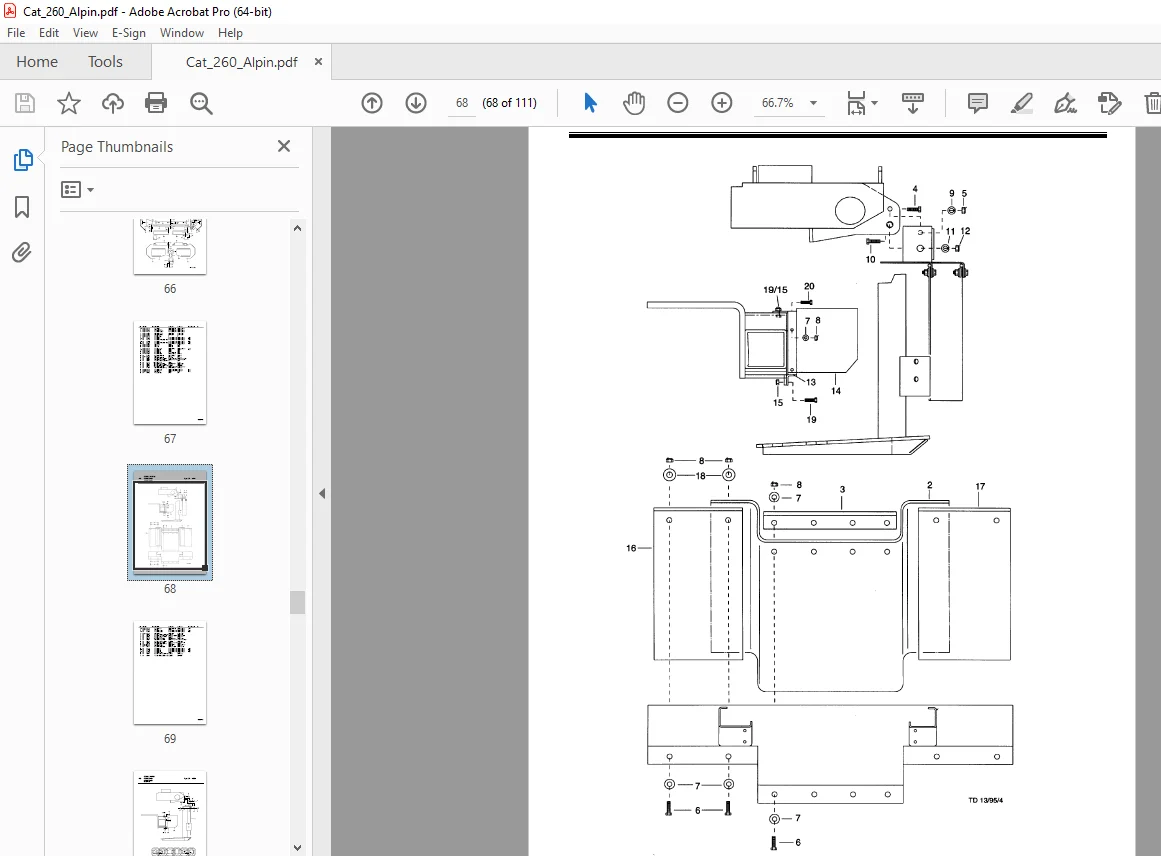Print the document
This screenshot has width=1161, height=856.
[x=155, y=103]
